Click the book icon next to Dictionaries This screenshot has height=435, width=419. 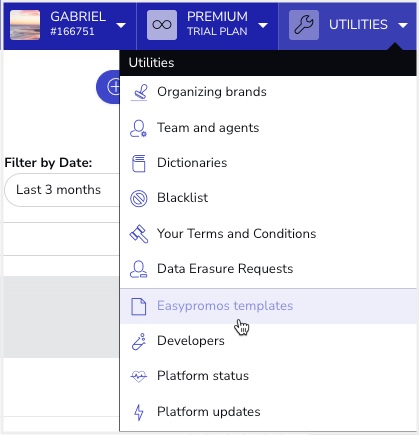click(138, 163)
